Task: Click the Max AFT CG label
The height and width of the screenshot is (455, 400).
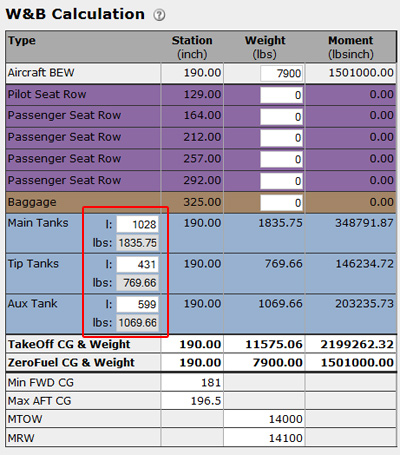Action: tap(39, 401)
